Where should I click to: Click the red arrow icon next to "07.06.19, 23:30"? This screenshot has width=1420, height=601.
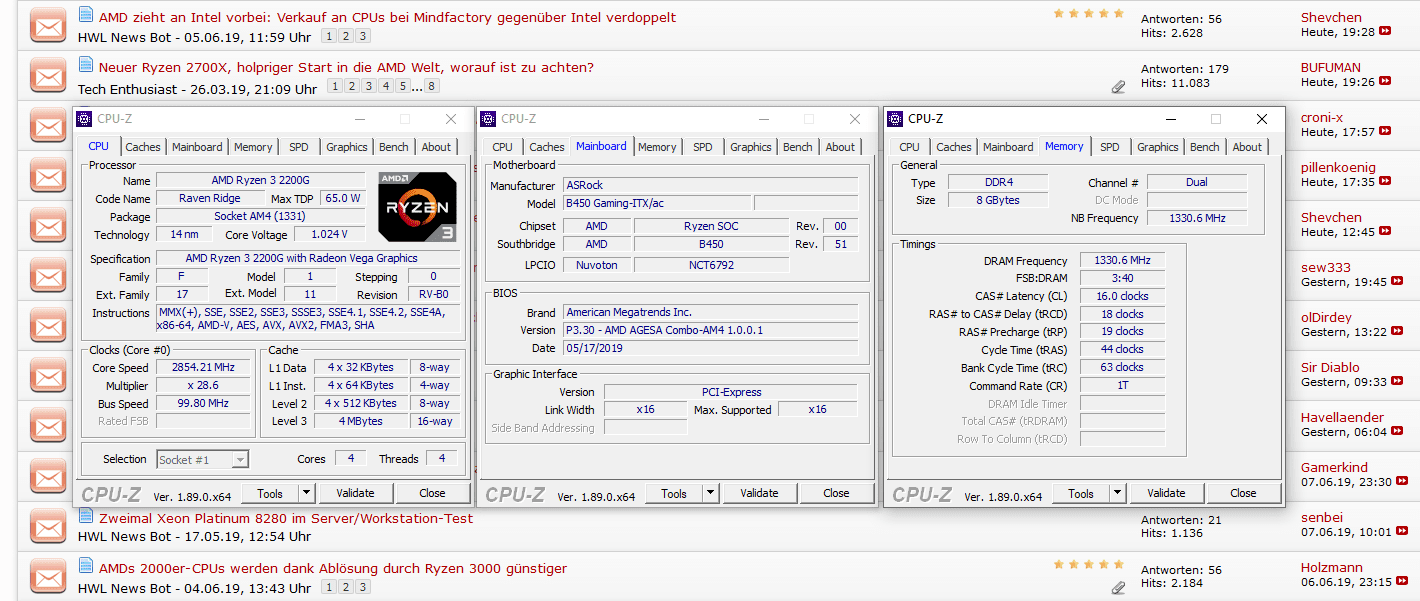pos(1404,482)
